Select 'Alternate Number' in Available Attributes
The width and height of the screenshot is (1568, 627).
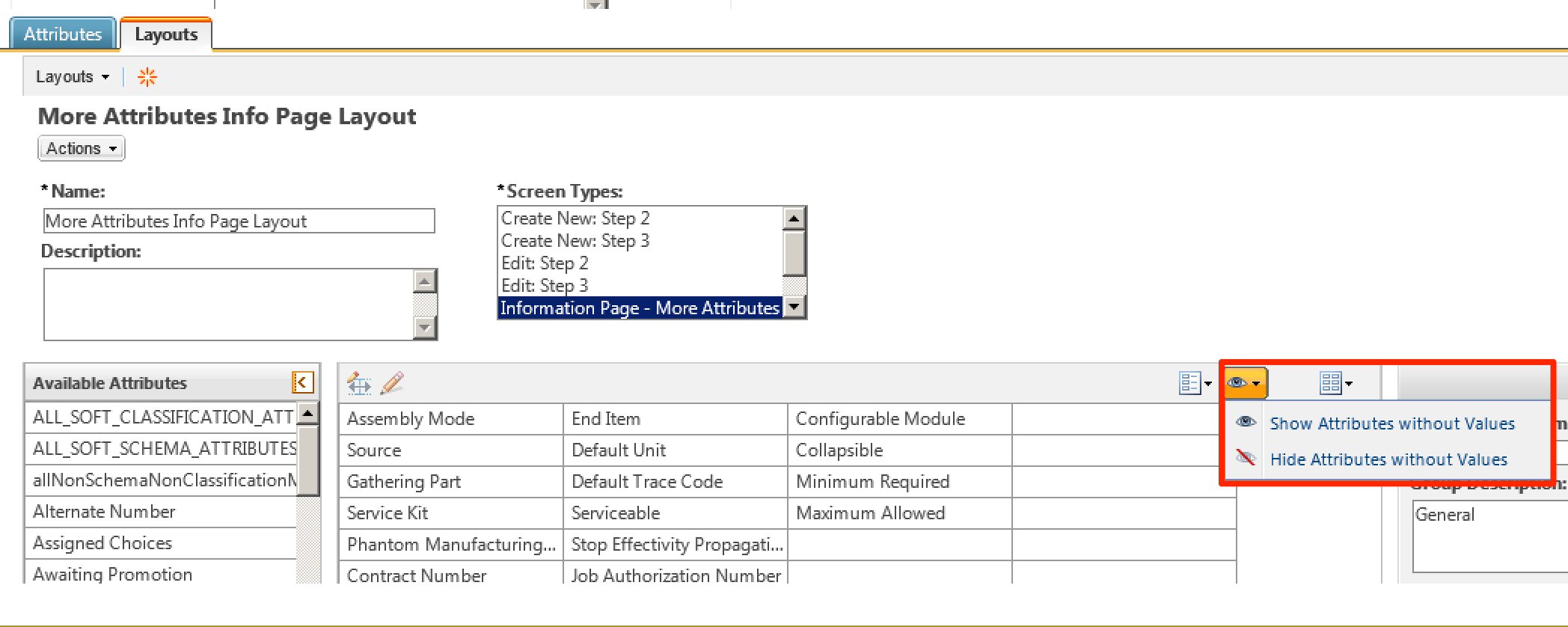click(x=104, y=512)
